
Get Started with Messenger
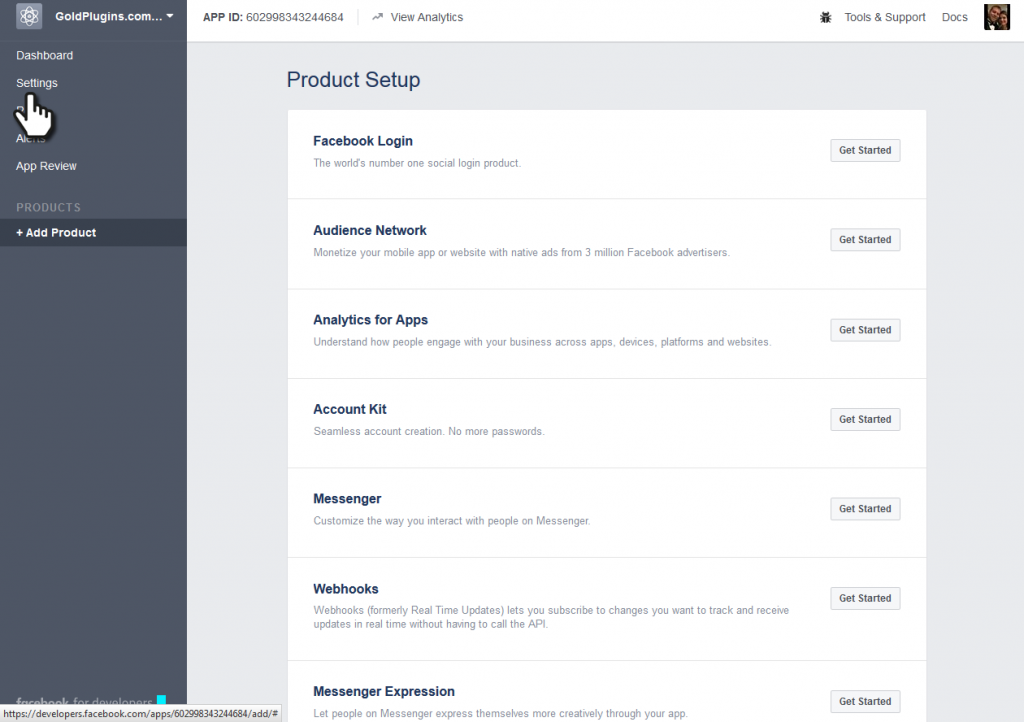pos(864,508)
